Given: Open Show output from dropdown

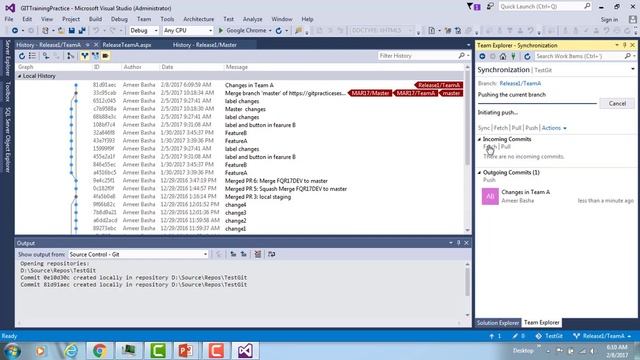Looking at the screenshot, I should (138, 254).
